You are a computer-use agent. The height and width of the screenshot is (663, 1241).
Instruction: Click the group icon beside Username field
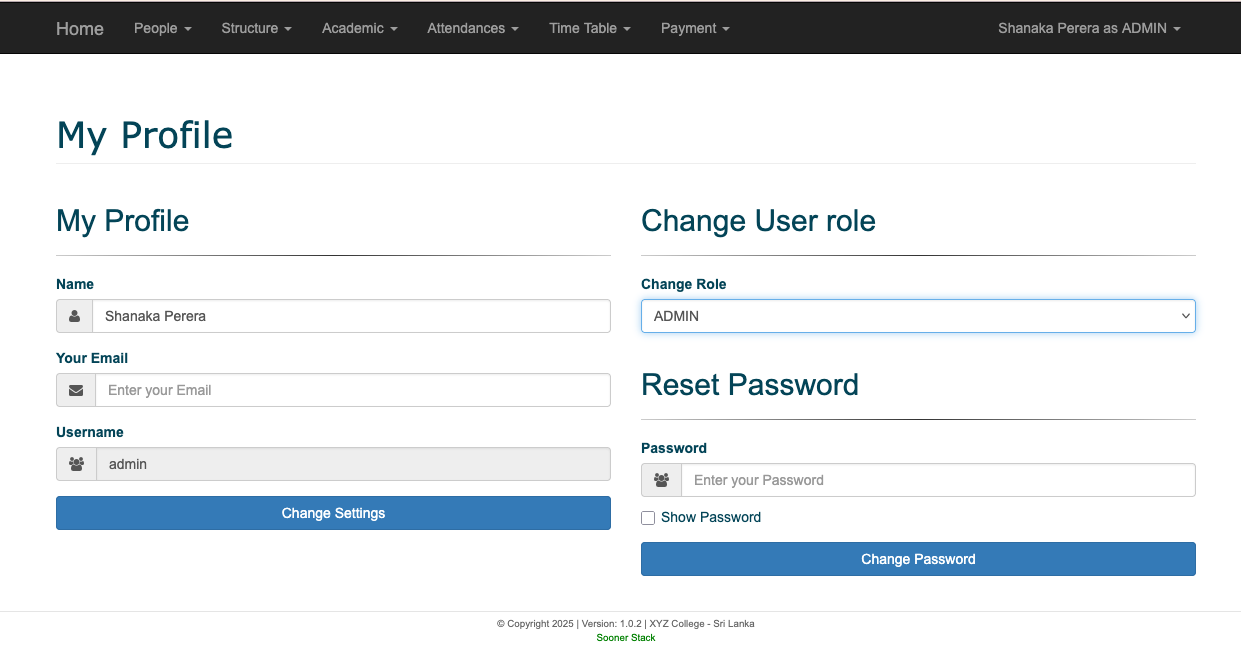76,464
